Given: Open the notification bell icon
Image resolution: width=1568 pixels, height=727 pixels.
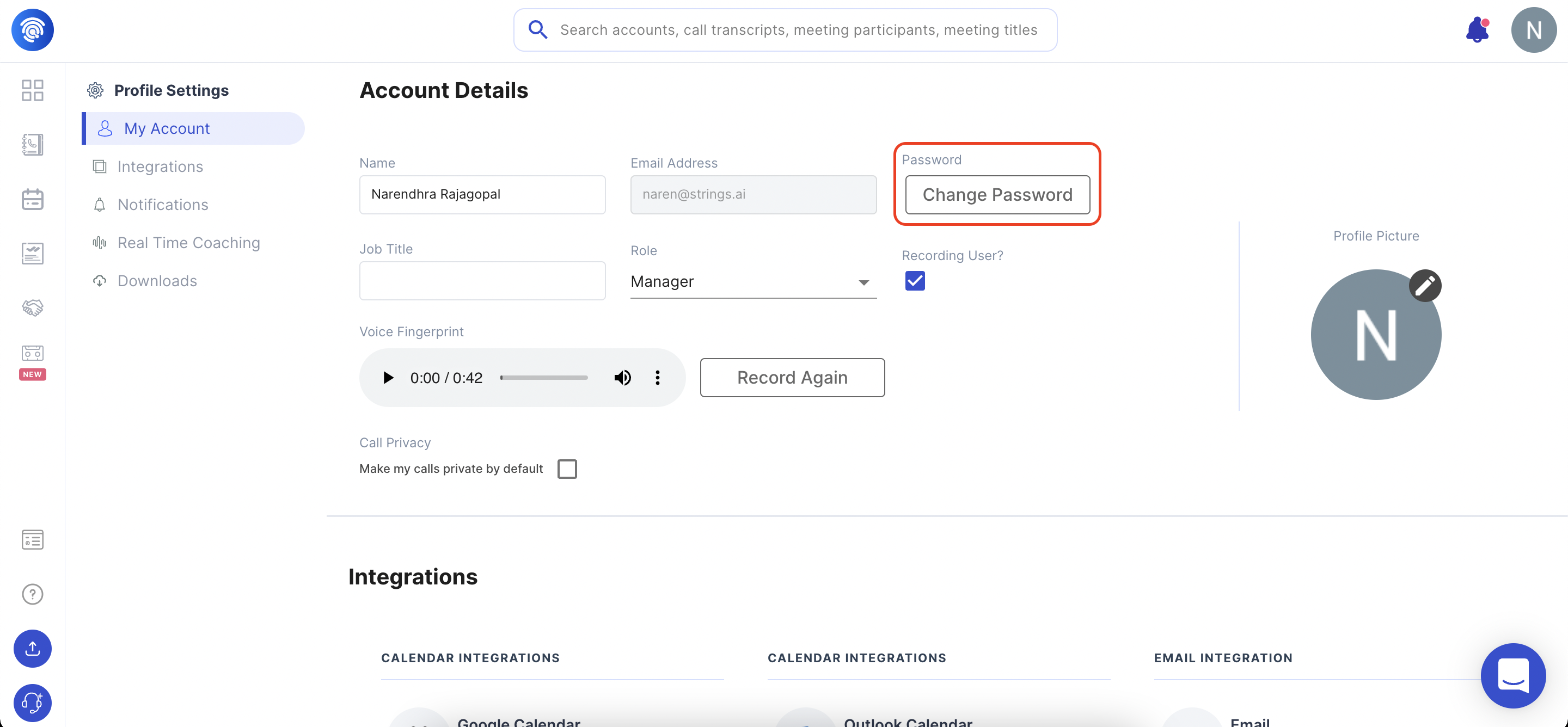Looking at the screenshot, I should (1477, 30).
